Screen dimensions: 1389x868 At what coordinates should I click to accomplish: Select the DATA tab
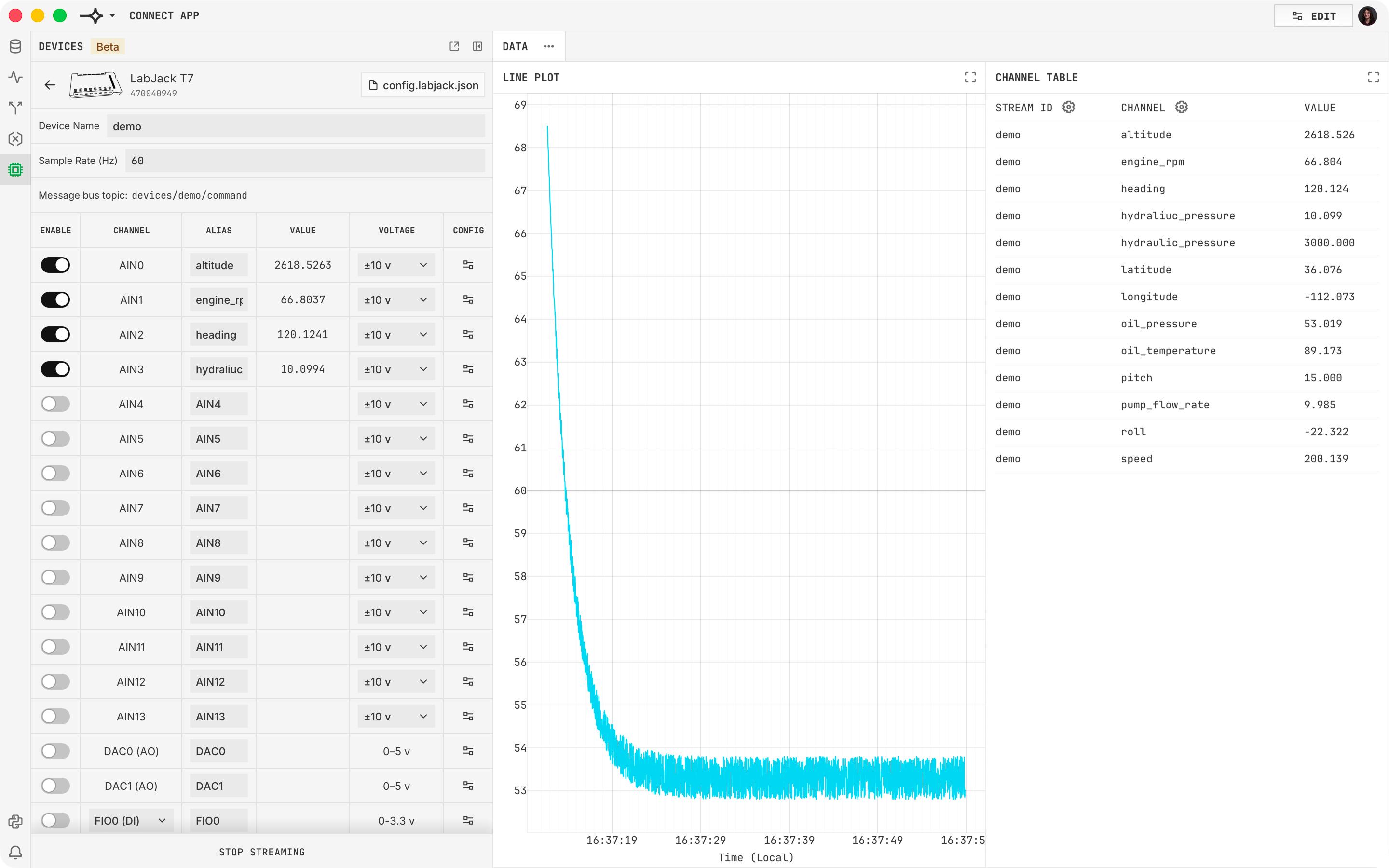click(515, 46)
